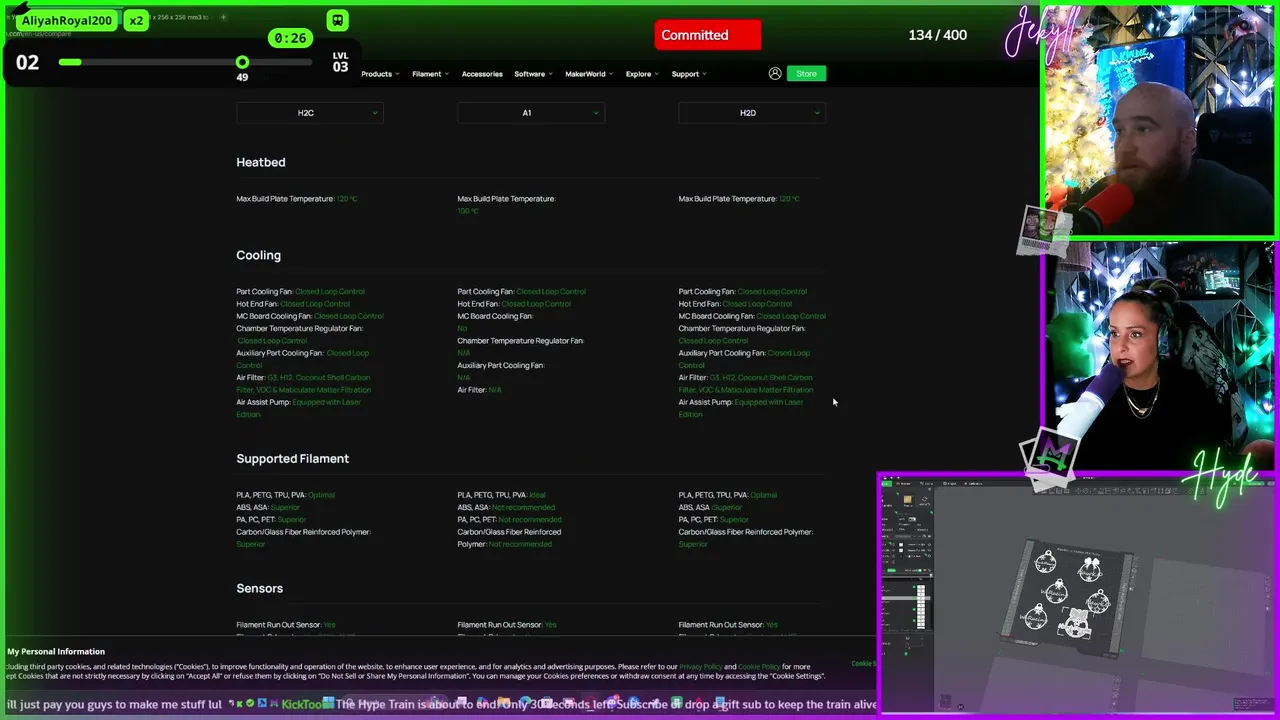Click the hype train progress slider handle

coord(242,62)
